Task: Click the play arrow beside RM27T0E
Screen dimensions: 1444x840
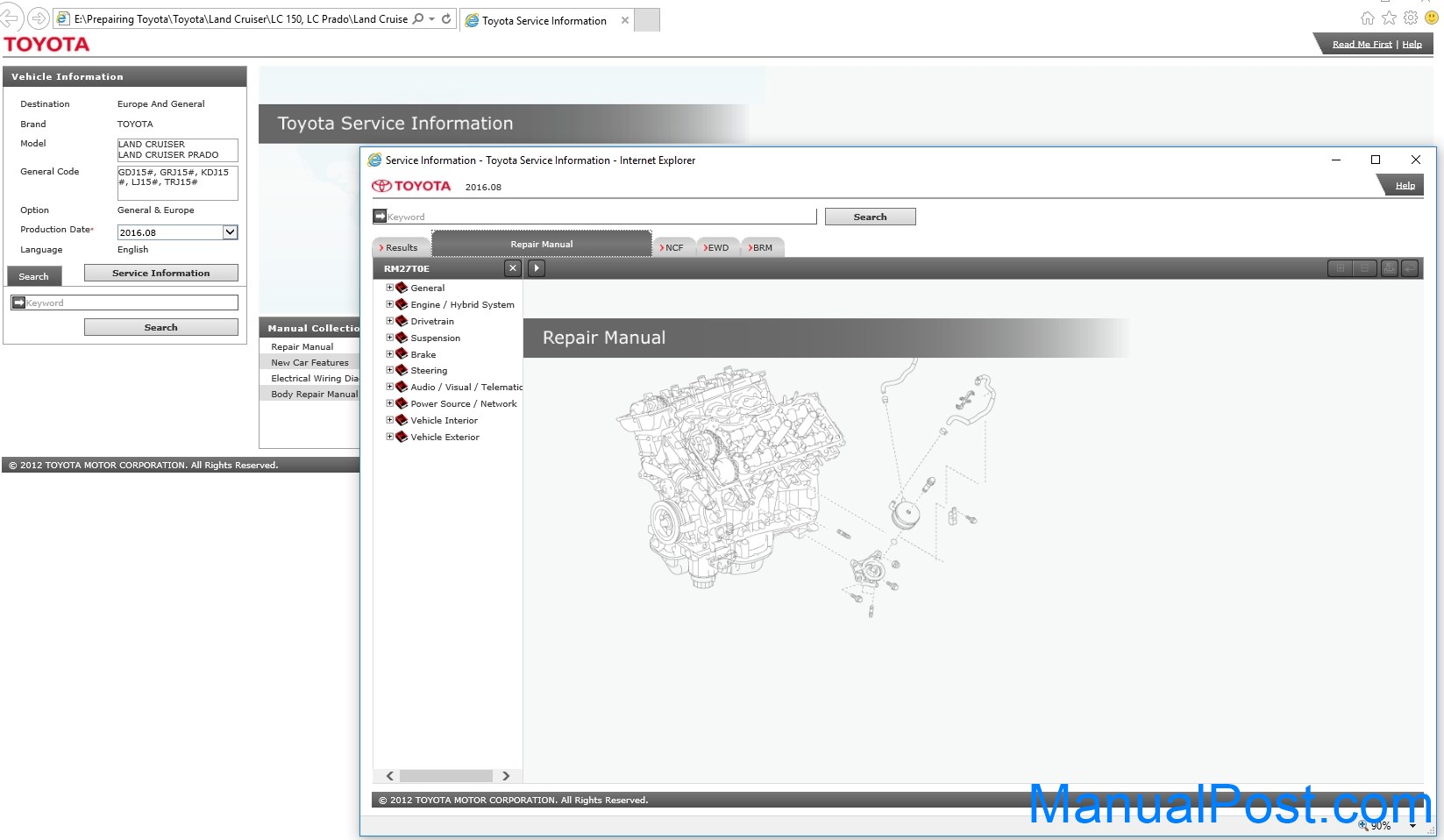Action: [x=537, y=268]
